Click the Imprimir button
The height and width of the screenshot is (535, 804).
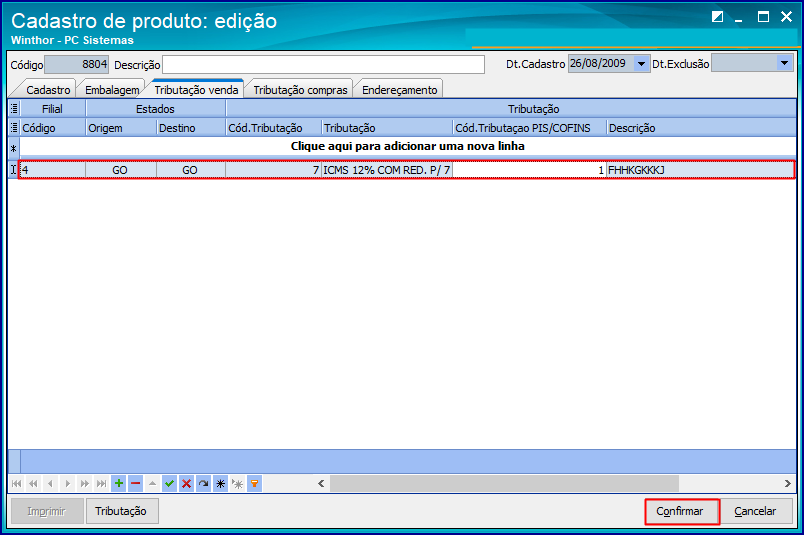(x=47, y=511)
